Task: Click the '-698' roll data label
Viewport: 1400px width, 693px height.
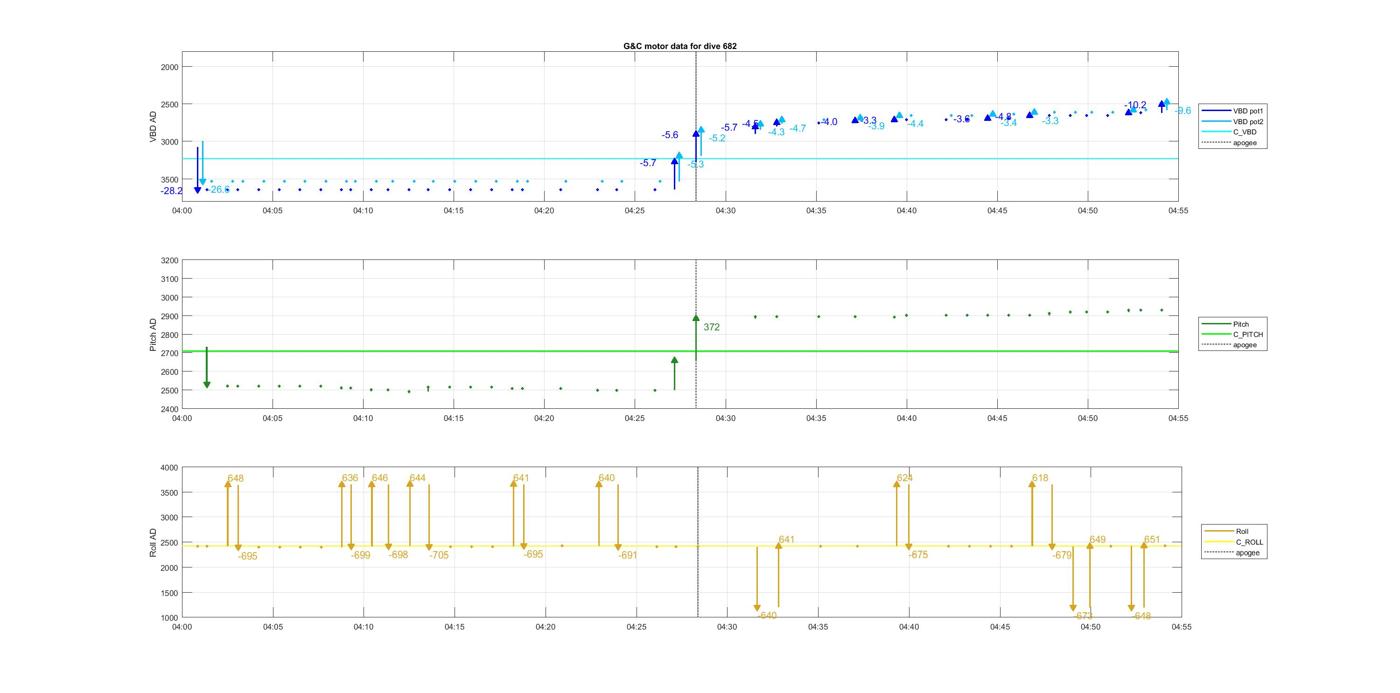Action: point(399,555)
